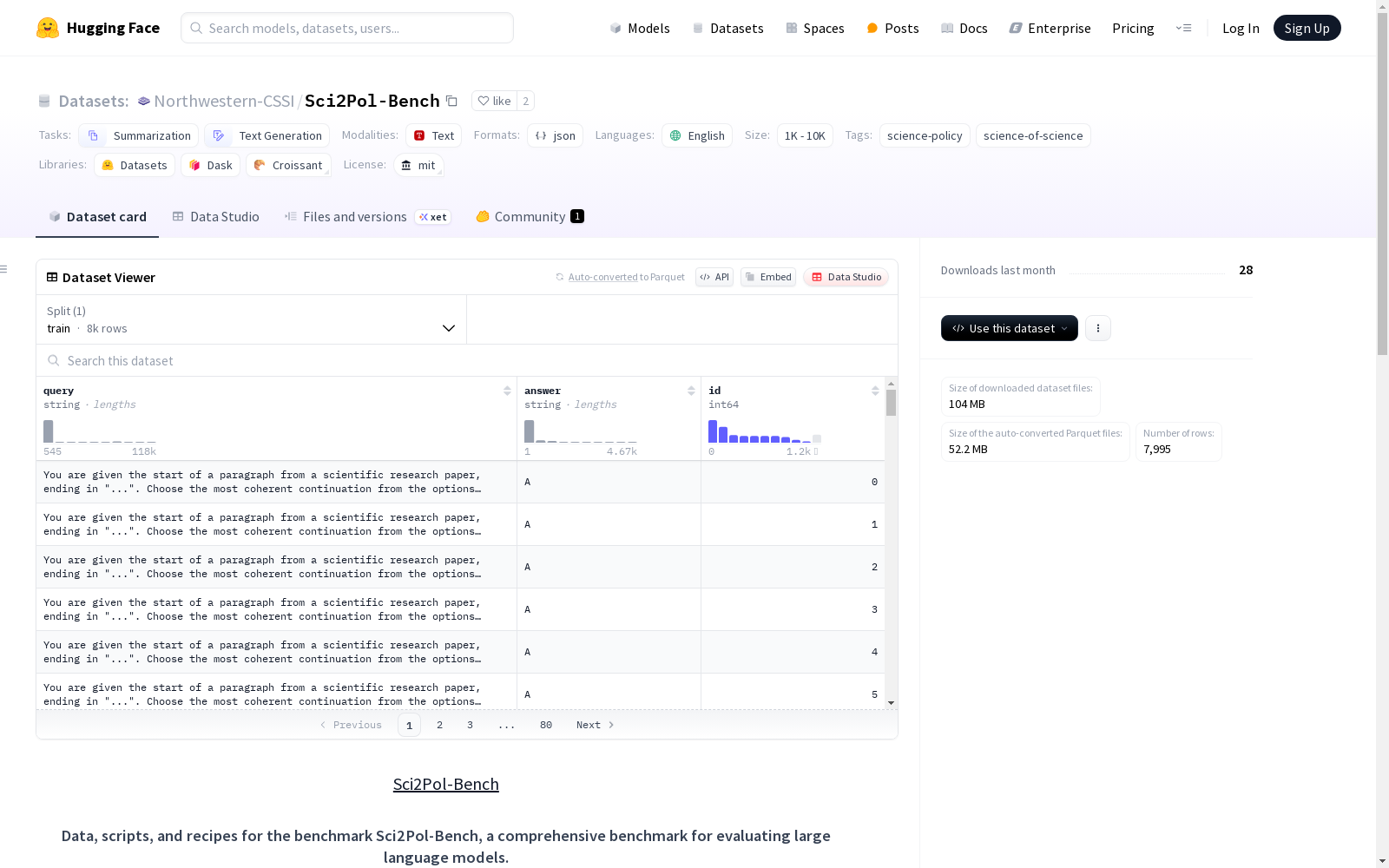The height and width of the screenshot is (868, 1389).
Task: Click the heart like button
Action: coord(494,101)
